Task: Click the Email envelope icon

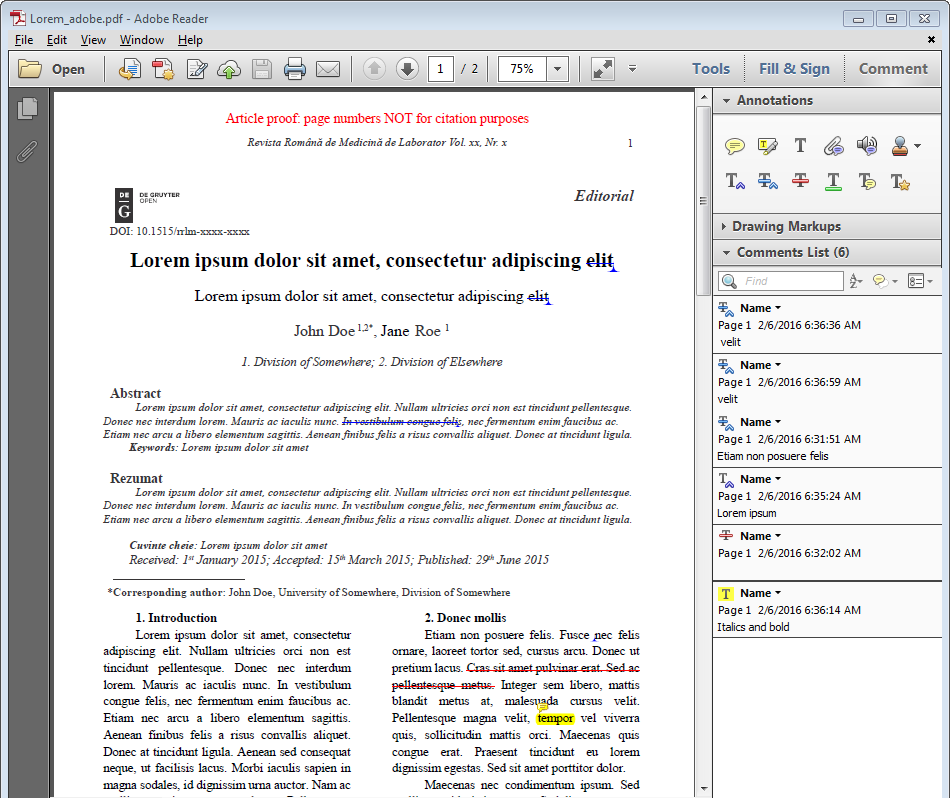Action: coord(328,69)
